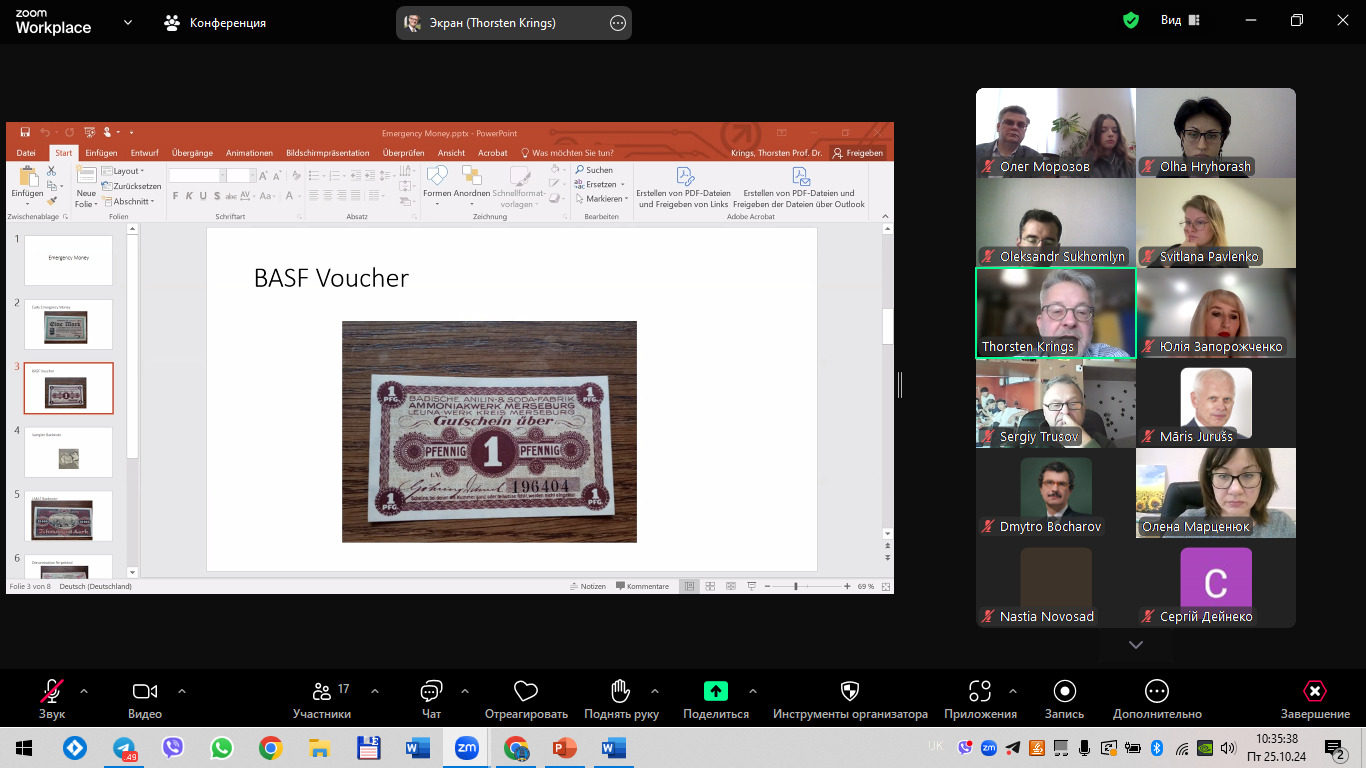Screen dimensions: 1366x768
Task: Switch to slide sorter view in status bar
Action: 710,586
